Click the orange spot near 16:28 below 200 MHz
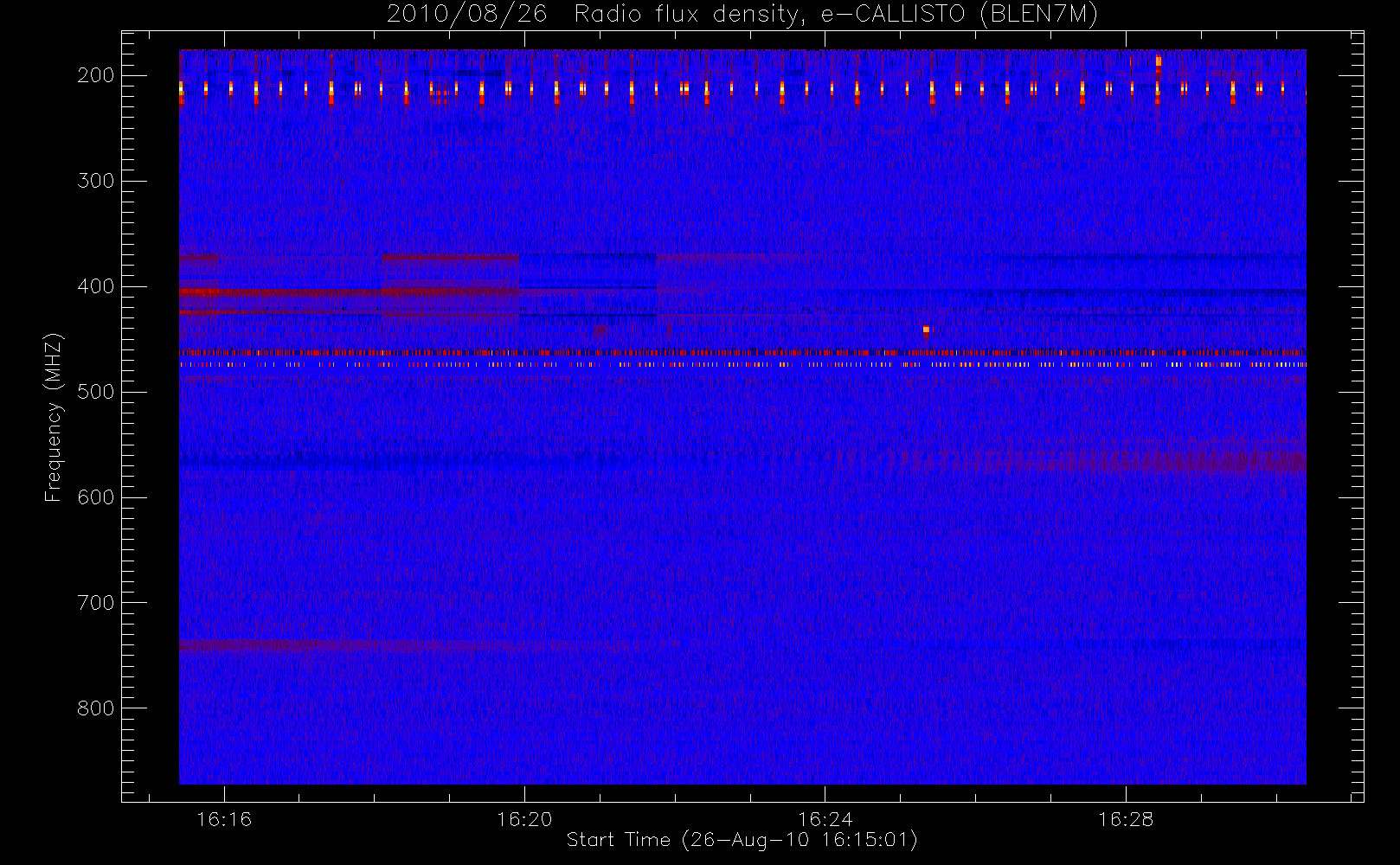The image size is (1400, 865). [x=1159, y=61]
